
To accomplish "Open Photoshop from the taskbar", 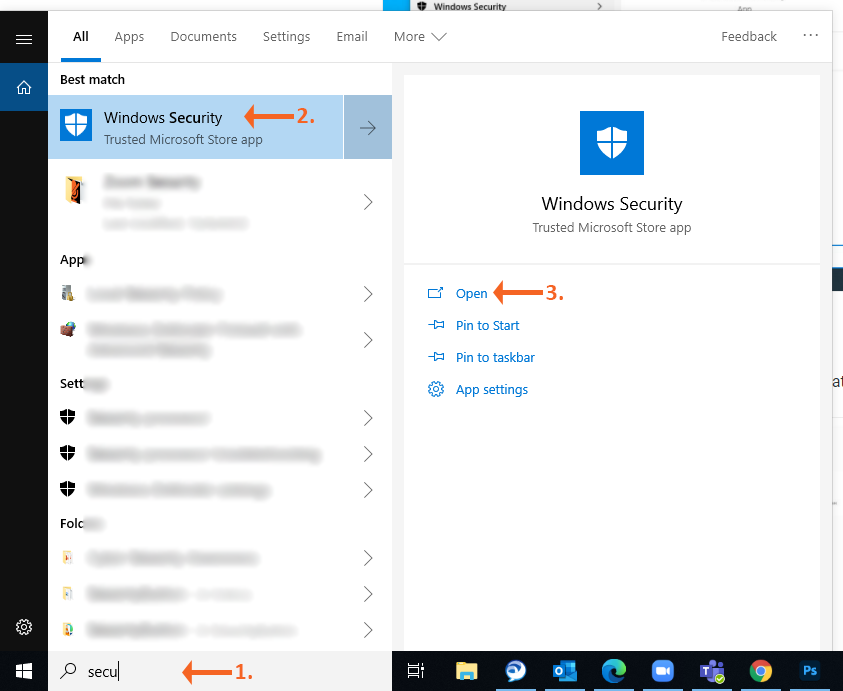I will [x=810, y=671].
